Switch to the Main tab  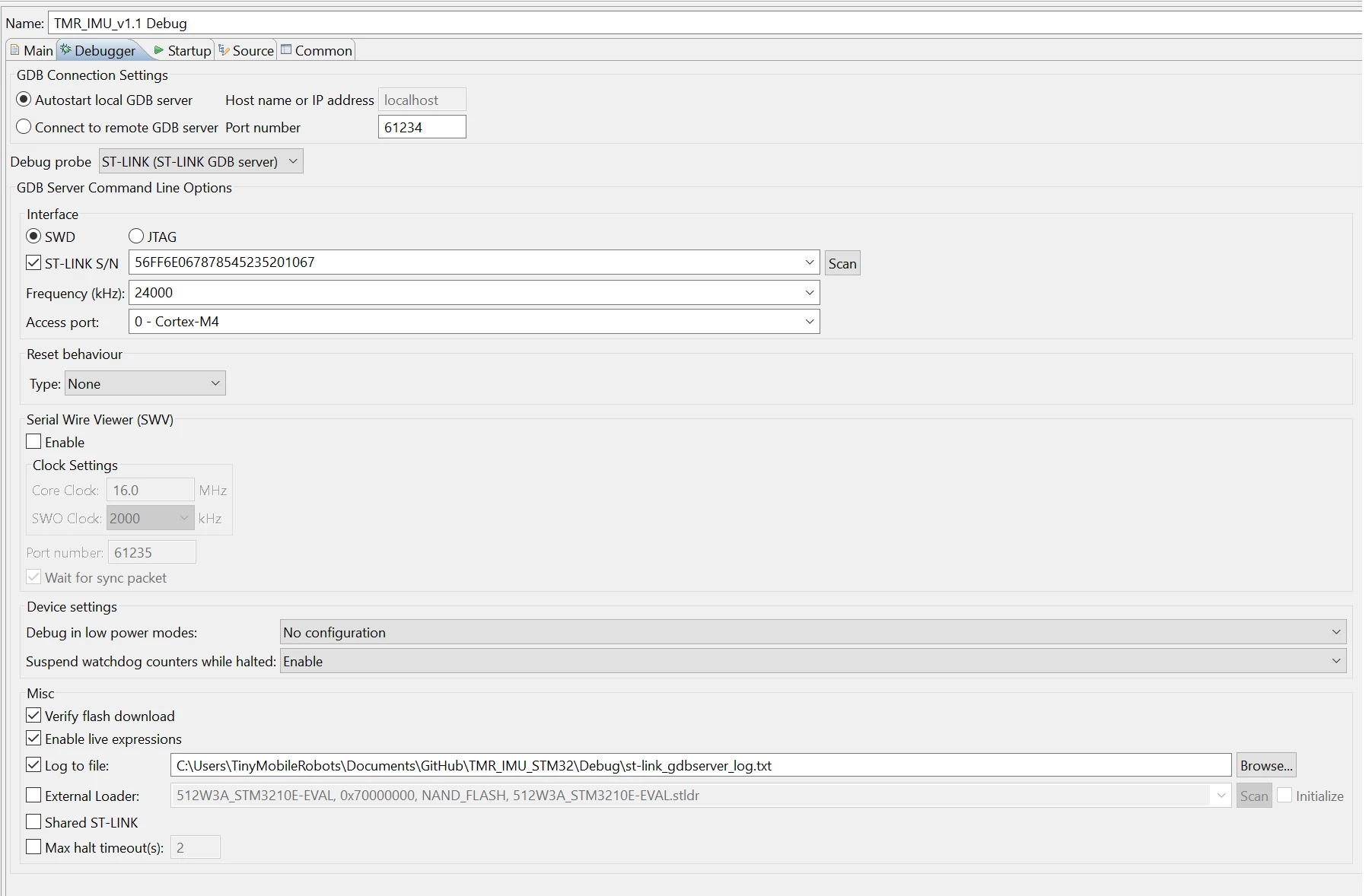[31, 50]
